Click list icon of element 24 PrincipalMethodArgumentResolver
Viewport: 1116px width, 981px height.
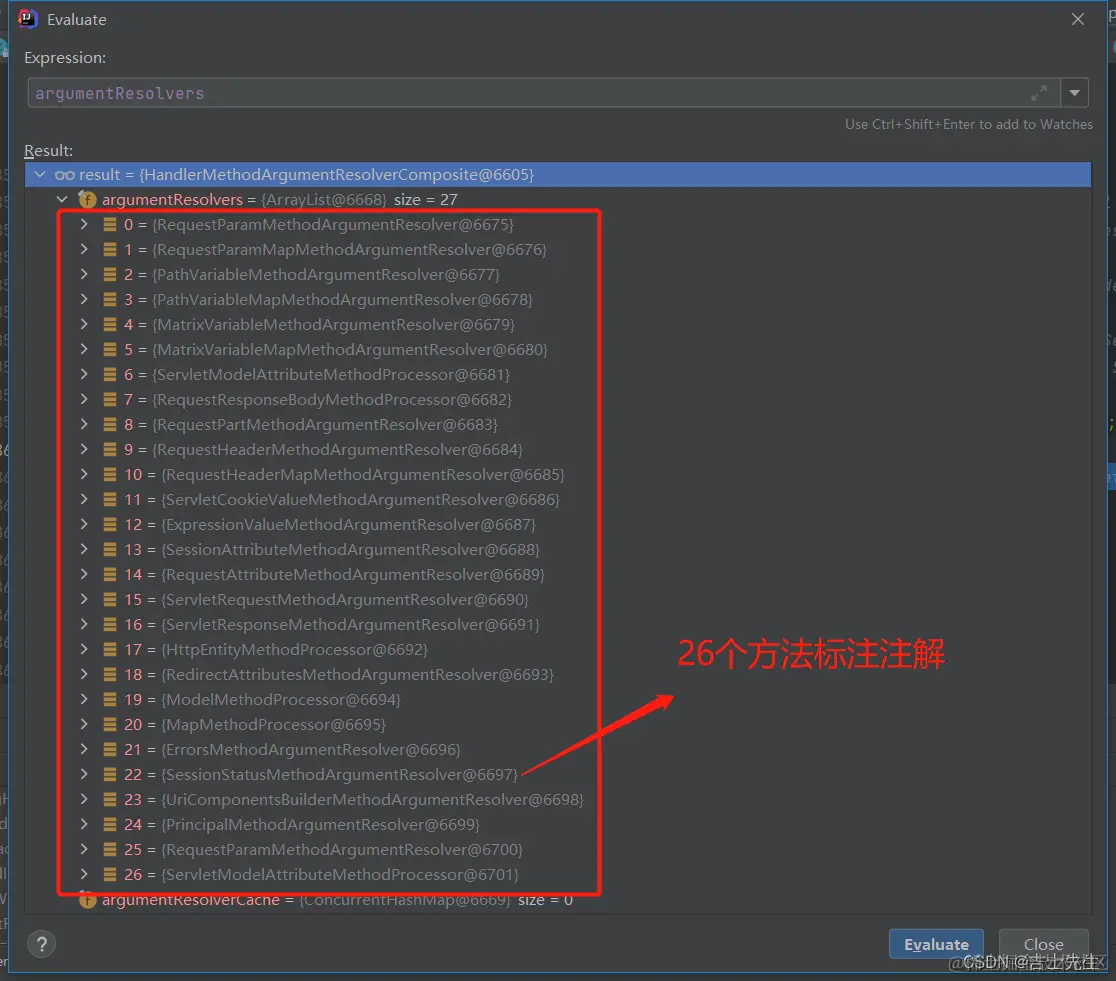(x=110, y=824)
